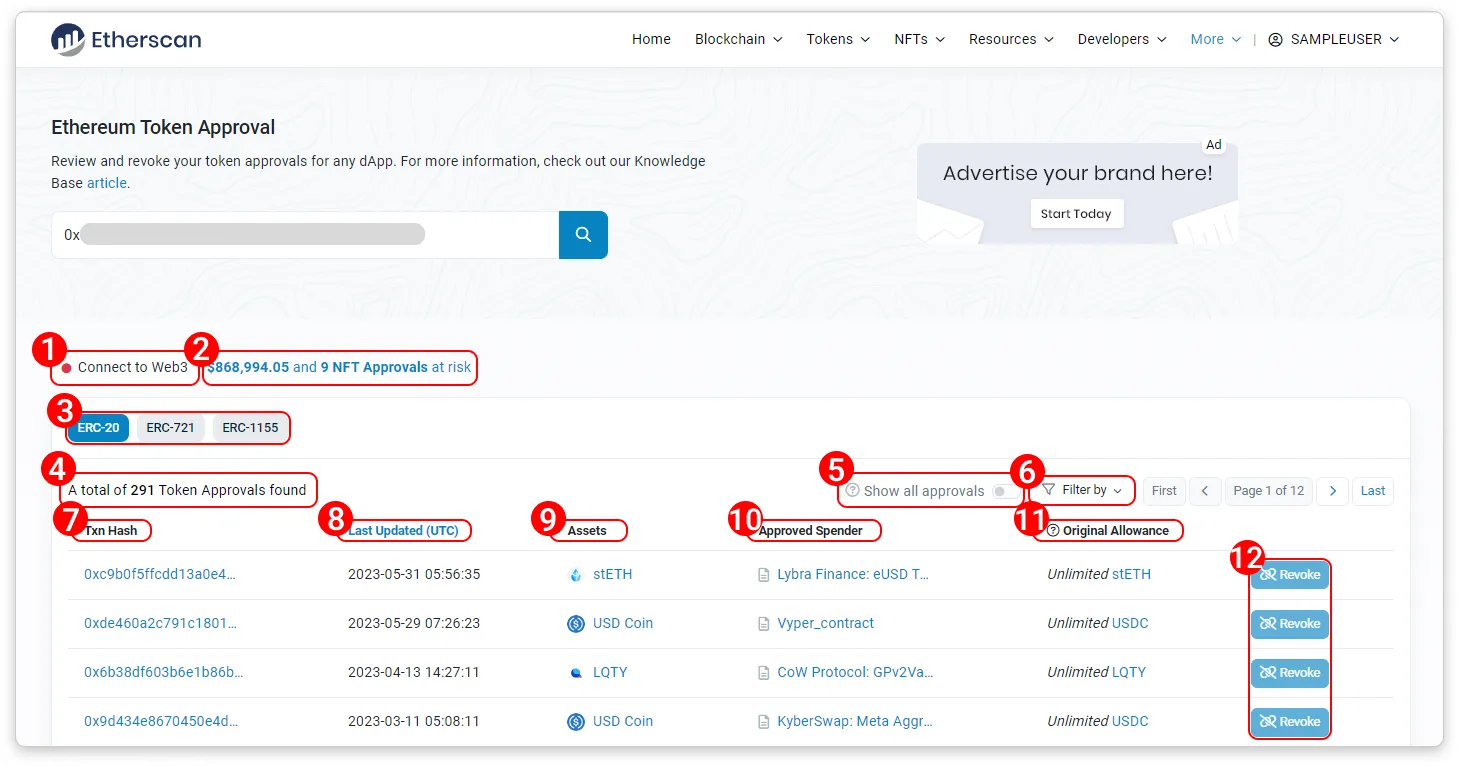Switch to the ERC-721 tab
The height and width of the screenshot is (766, 1459).
coord(170,427)
